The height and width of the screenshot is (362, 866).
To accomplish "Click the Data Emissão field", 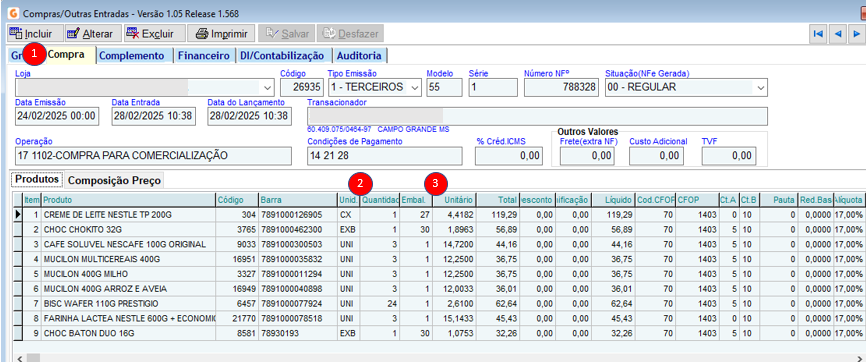I will (57, 117).
